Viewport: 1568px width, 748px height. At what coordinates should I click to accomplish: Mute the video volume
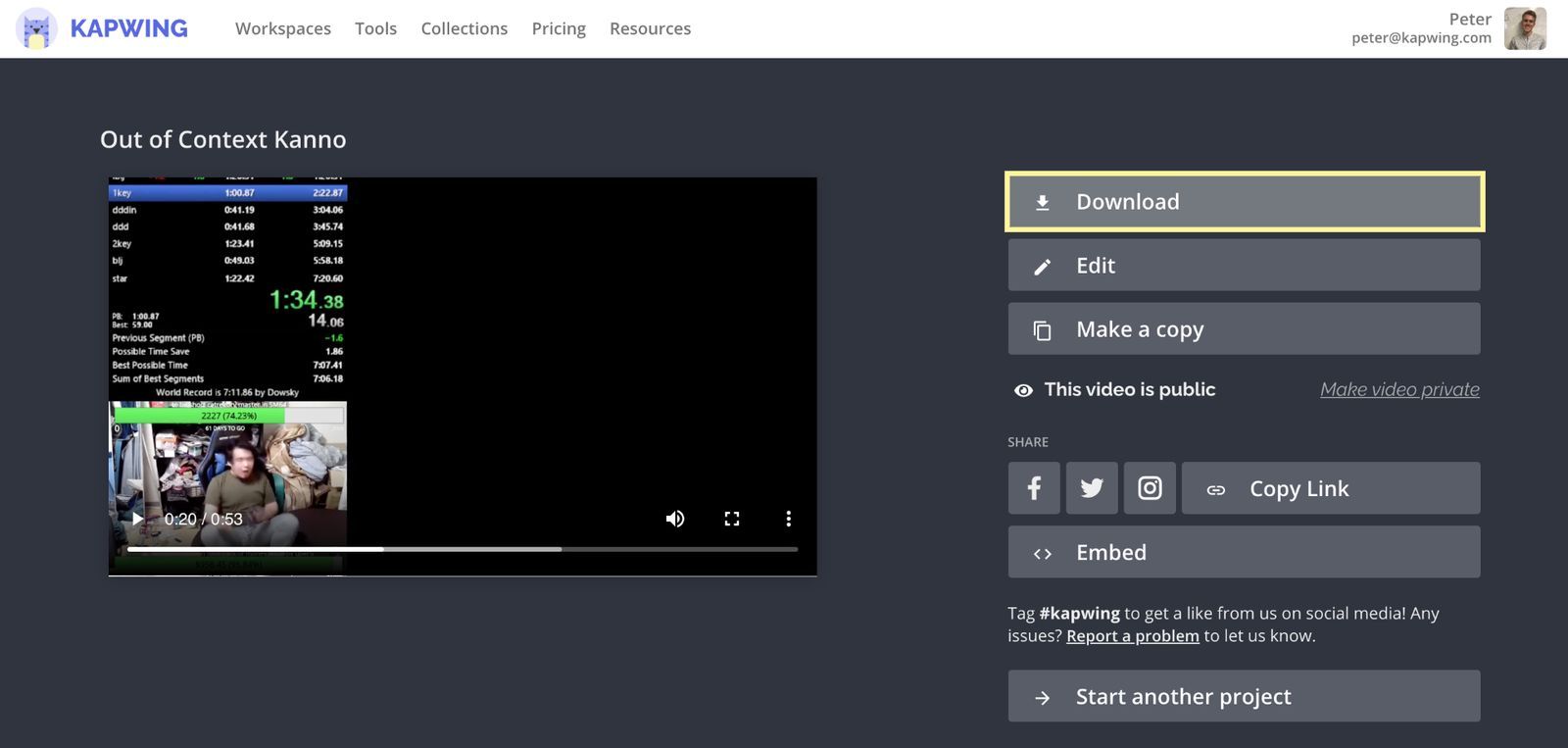click(675, 519)
